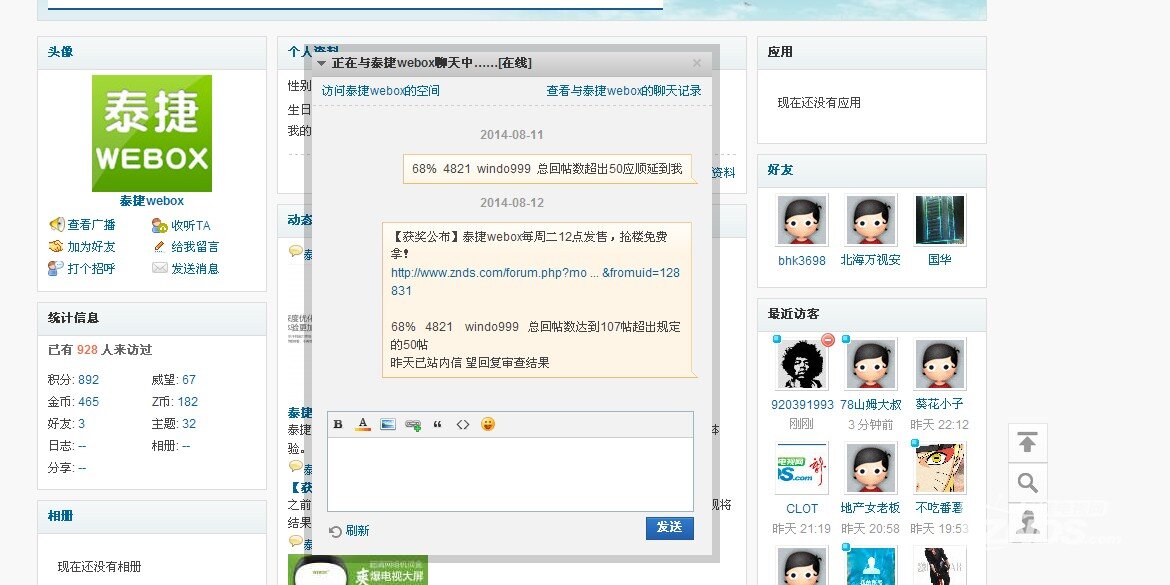Toggle bold formatting in chat editor
Viewport: 1170px width, 585px height.
[338, 425]
